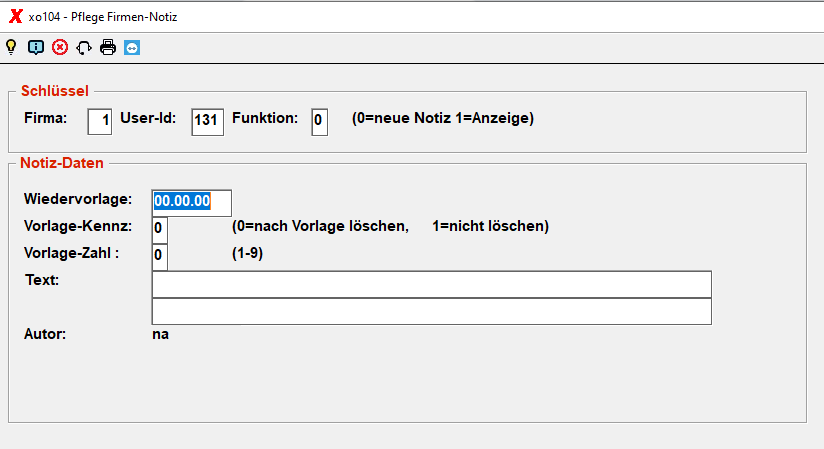
Task: Click the red X application logo
Action: tap(16, 16)
